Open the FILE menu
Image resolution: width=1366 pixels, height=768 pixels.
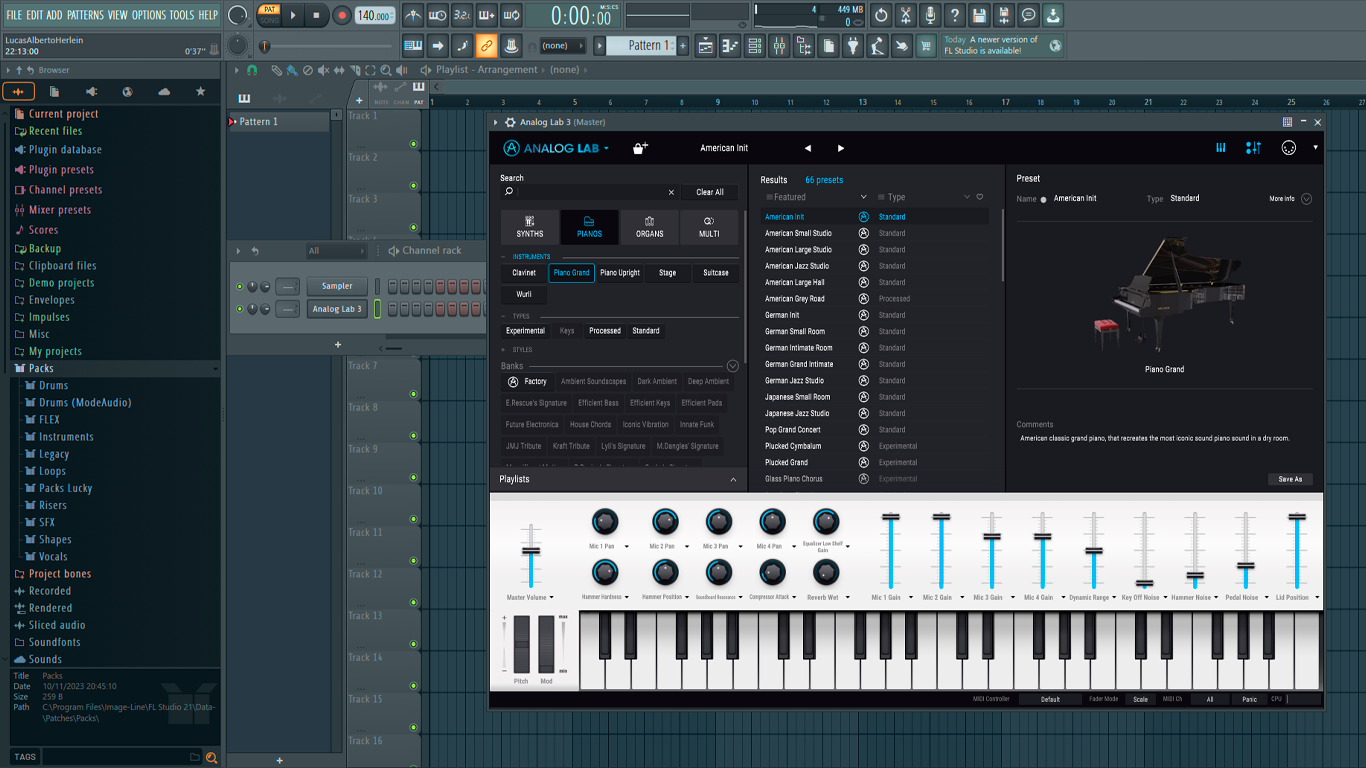[x=14, y=15]
